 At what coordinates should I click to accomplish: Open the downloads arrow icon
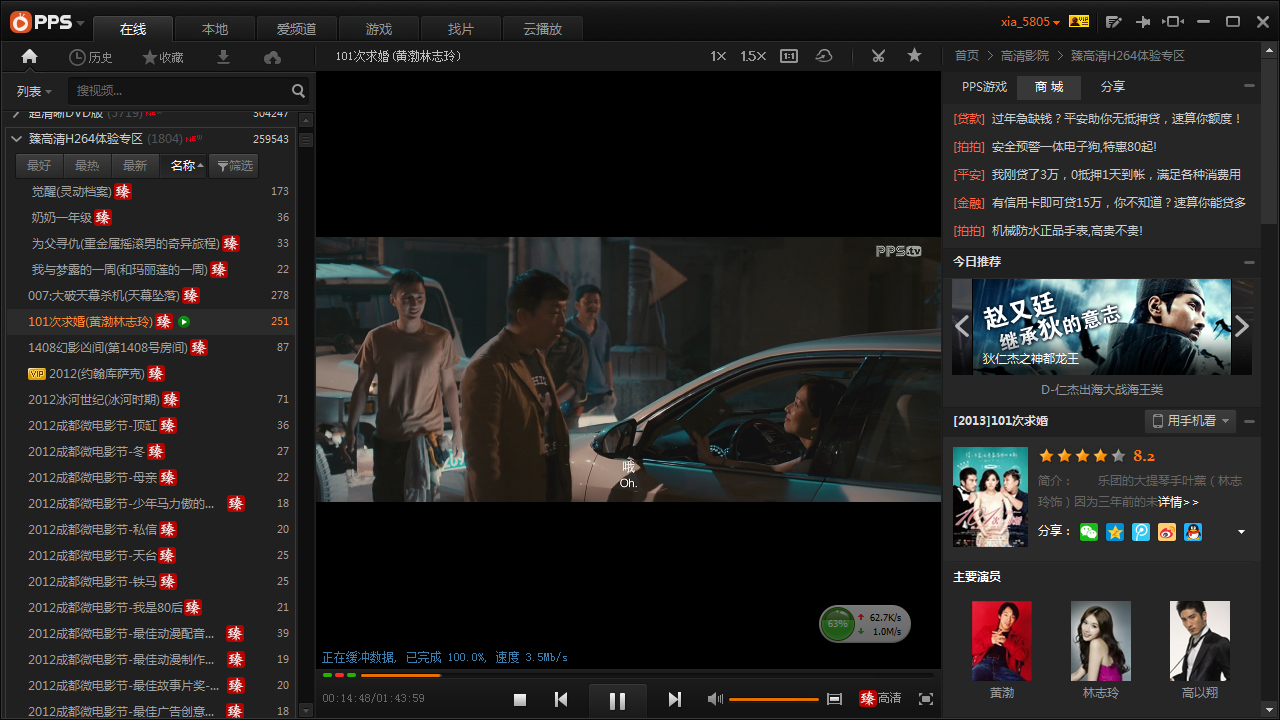(x=223, y=57)
